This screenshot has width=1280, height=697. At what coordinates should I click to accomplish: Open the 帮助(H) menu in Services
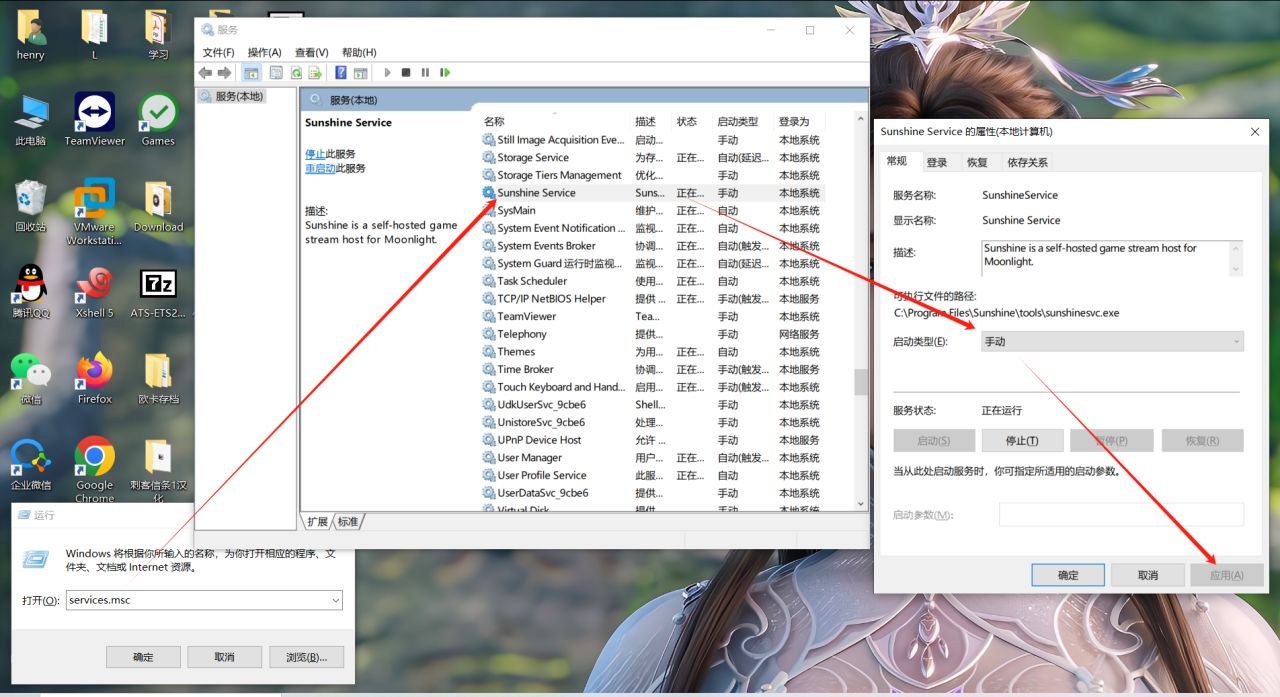click(x=359, y=52)
